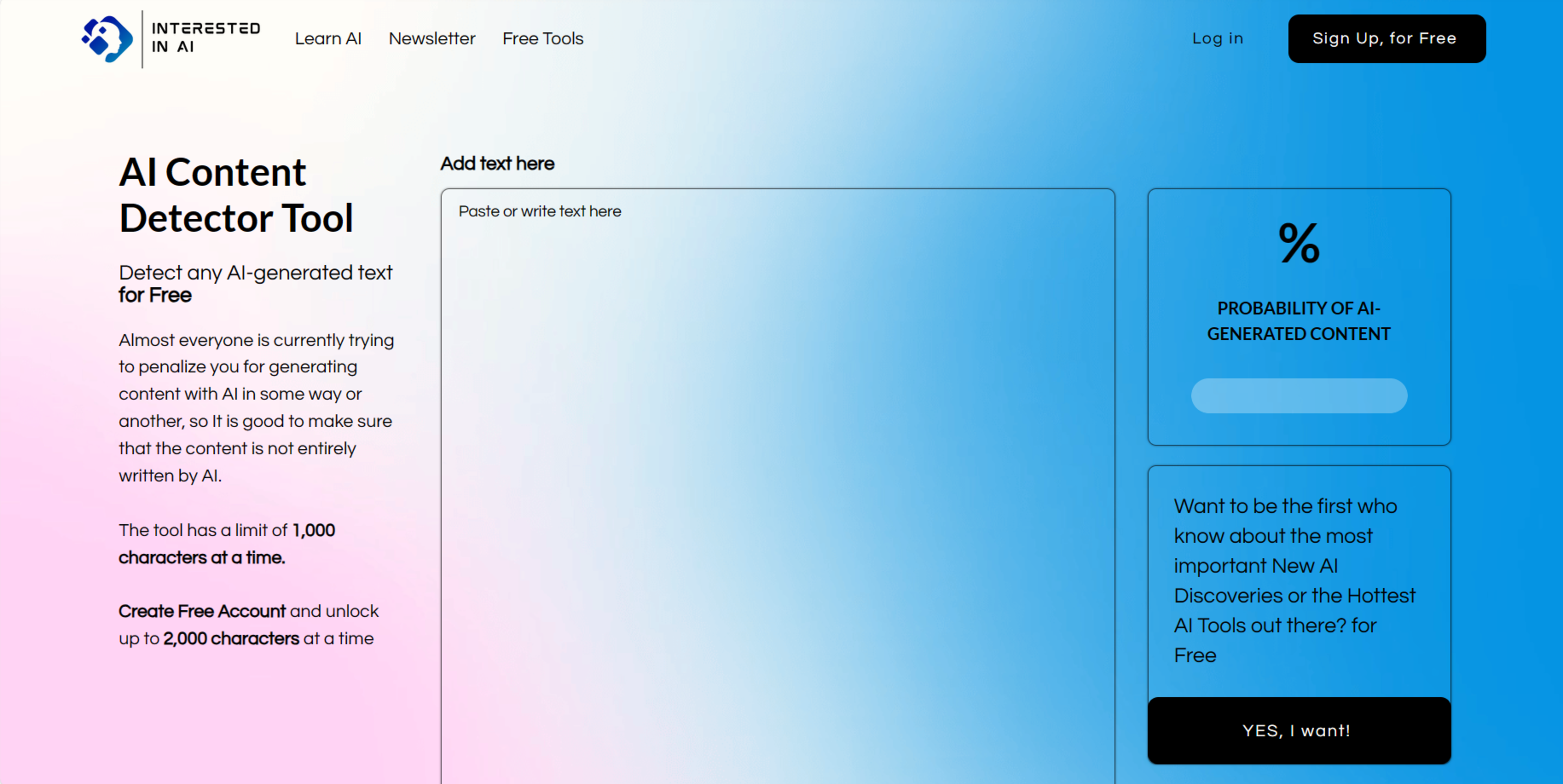Viewport: 1563px width, 784px height.
Task: Click the 2,000 characters bold text
Action: coord(230,638)
